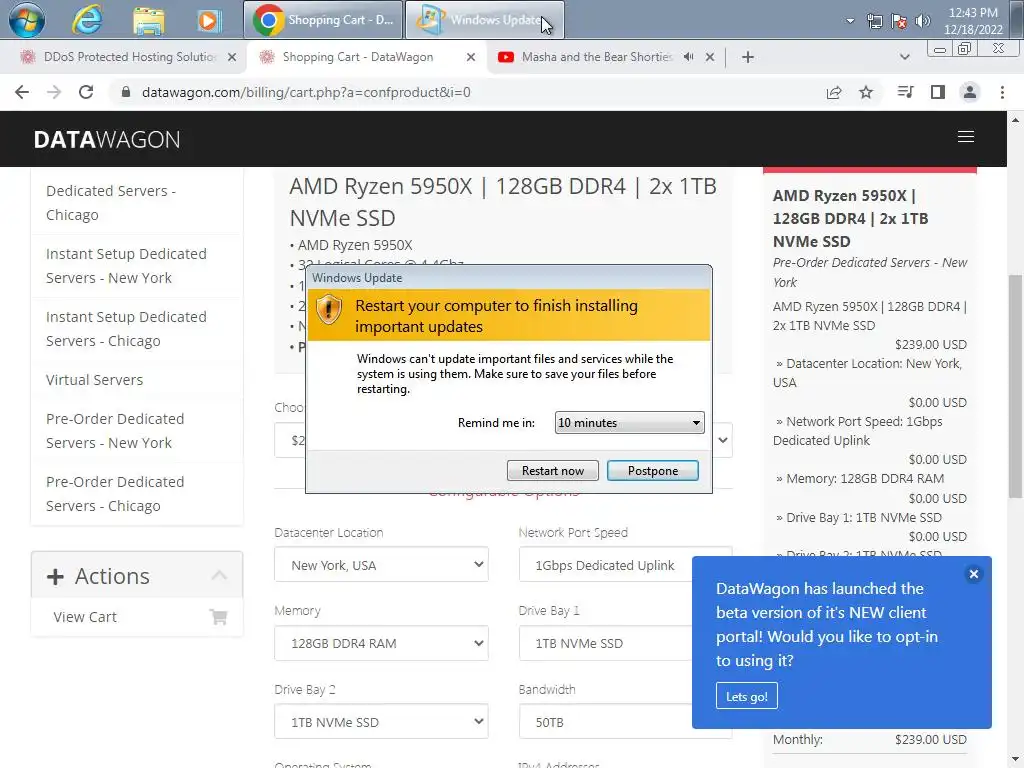Click the page vertical scrollbar thumb

[1015, 387]
